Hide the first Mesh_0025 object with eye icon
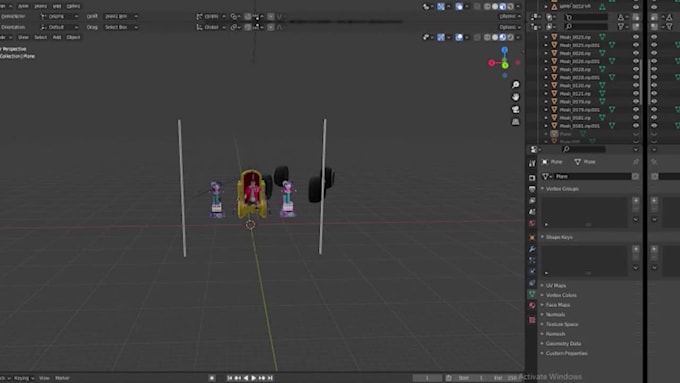 tap(636, 37)
